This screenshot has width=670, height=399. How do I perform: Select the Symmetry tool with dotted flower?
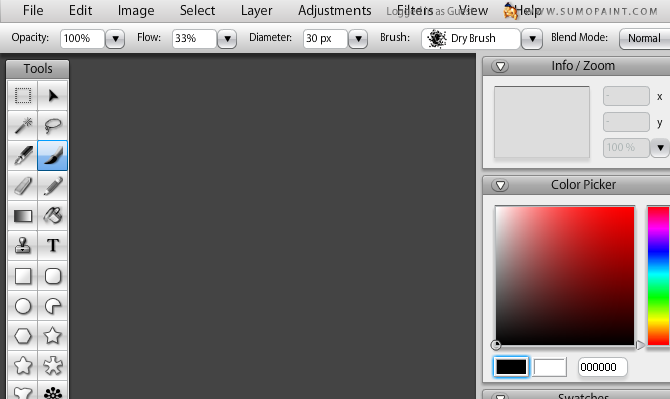pos(53,391)
